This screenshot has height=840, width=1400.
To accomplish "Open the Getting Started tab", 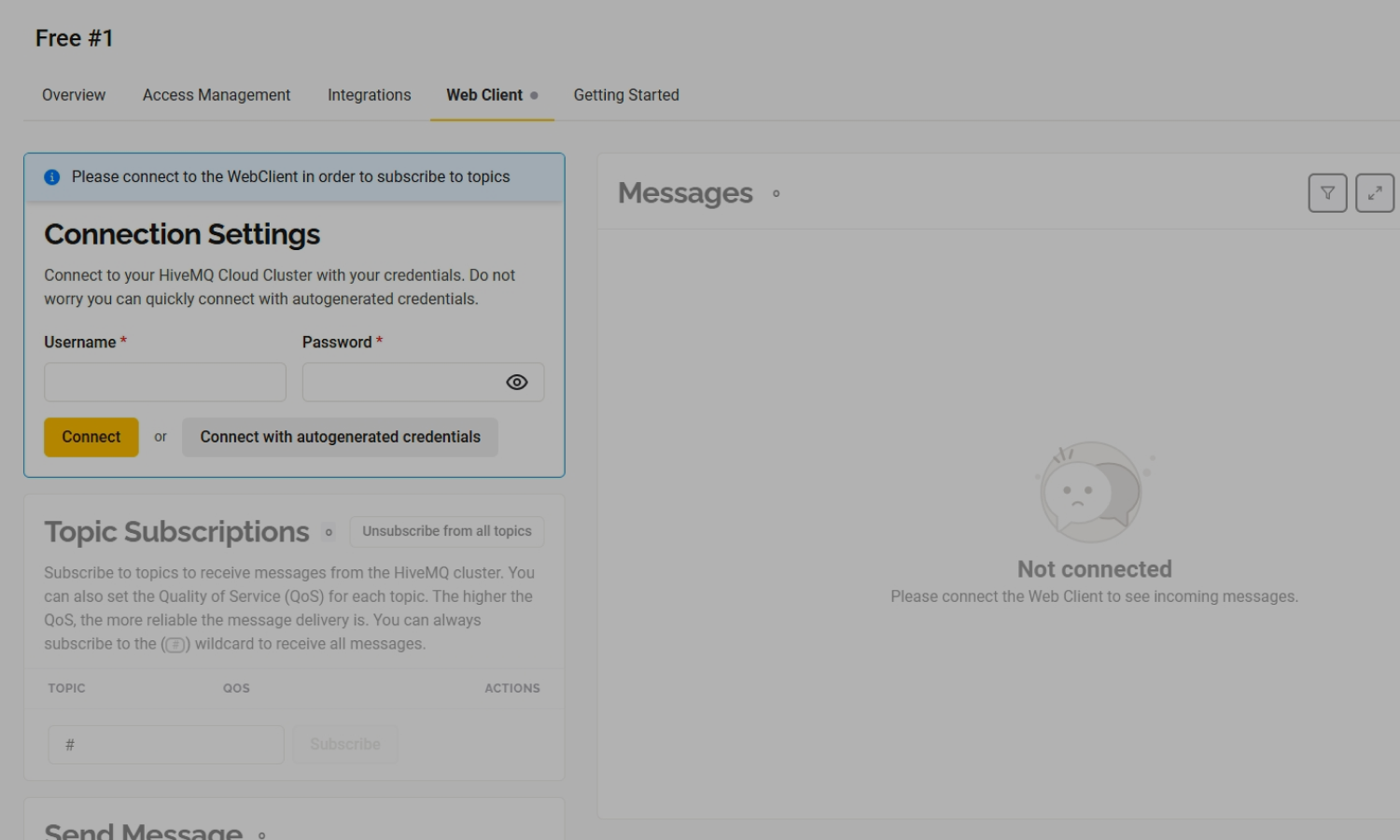I will 626,95.
